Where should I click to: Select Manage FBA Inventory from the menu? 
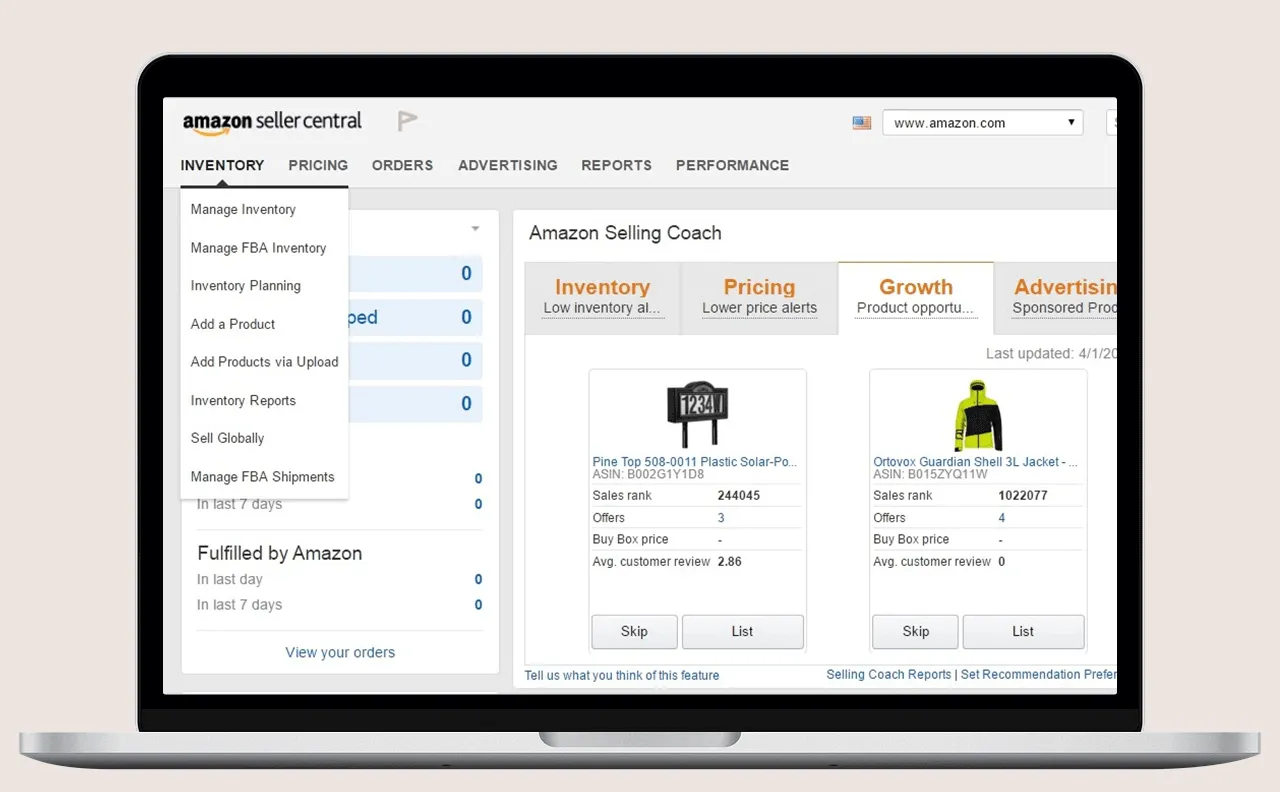point(258,248)
